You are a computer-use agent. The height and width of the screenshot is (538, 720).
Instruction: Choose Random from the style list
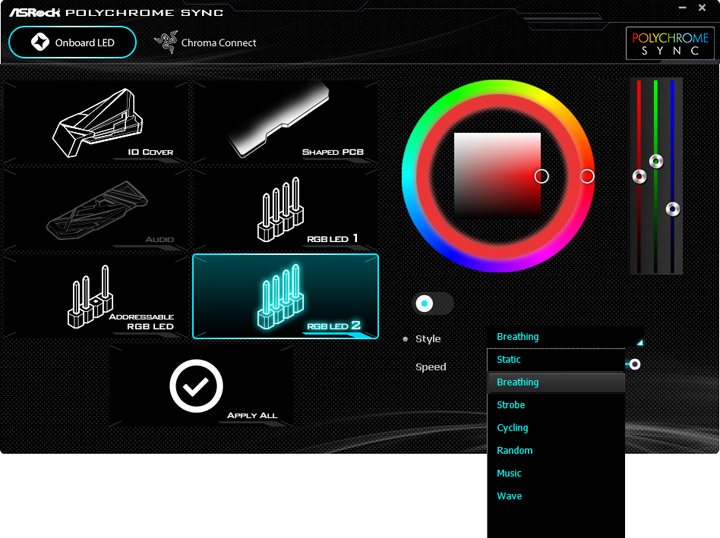click(556, 450)
